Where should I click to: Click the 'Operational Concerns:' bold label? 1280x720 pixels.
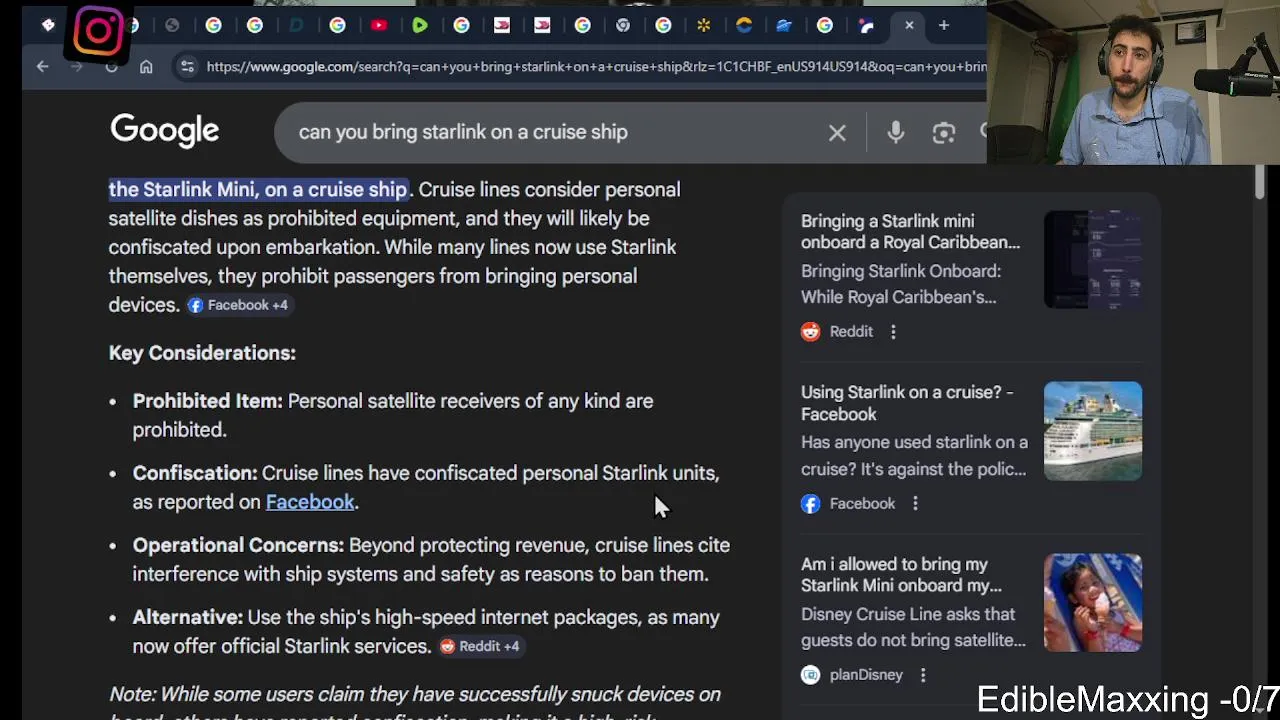(238, 545)
